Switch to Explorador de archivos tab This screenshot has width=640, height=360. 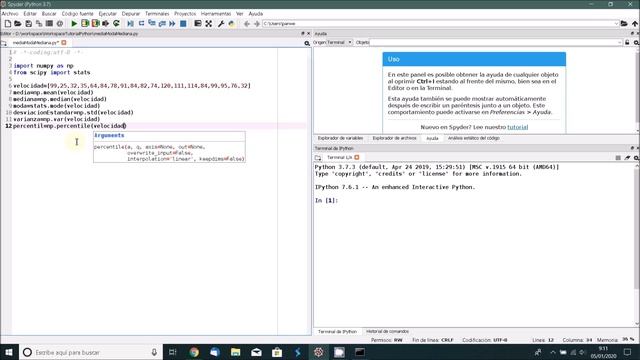[x=394, y=138]
